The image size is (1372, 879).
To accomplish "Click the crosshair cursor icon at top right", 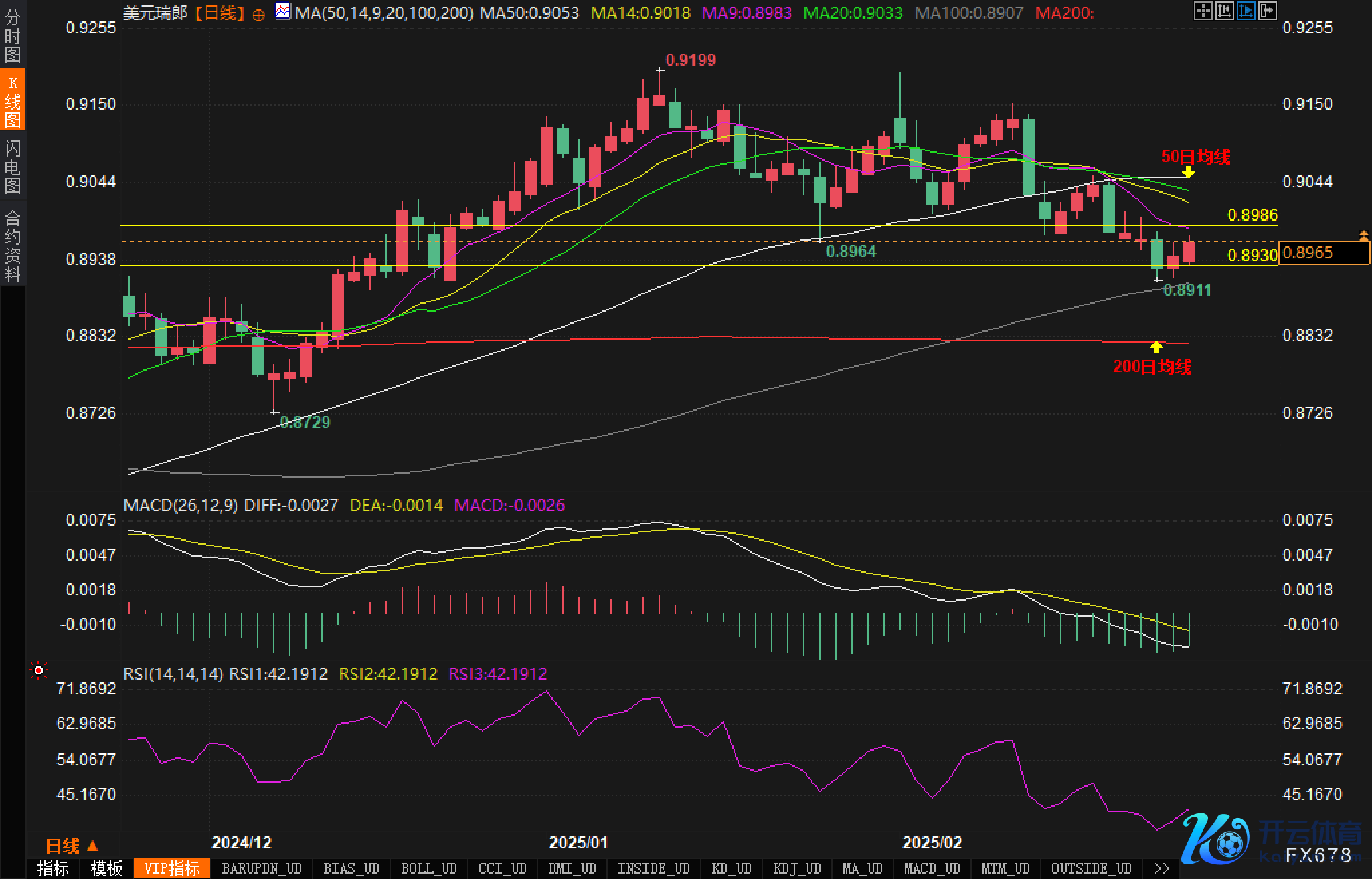I will (x=1203, y=11).
